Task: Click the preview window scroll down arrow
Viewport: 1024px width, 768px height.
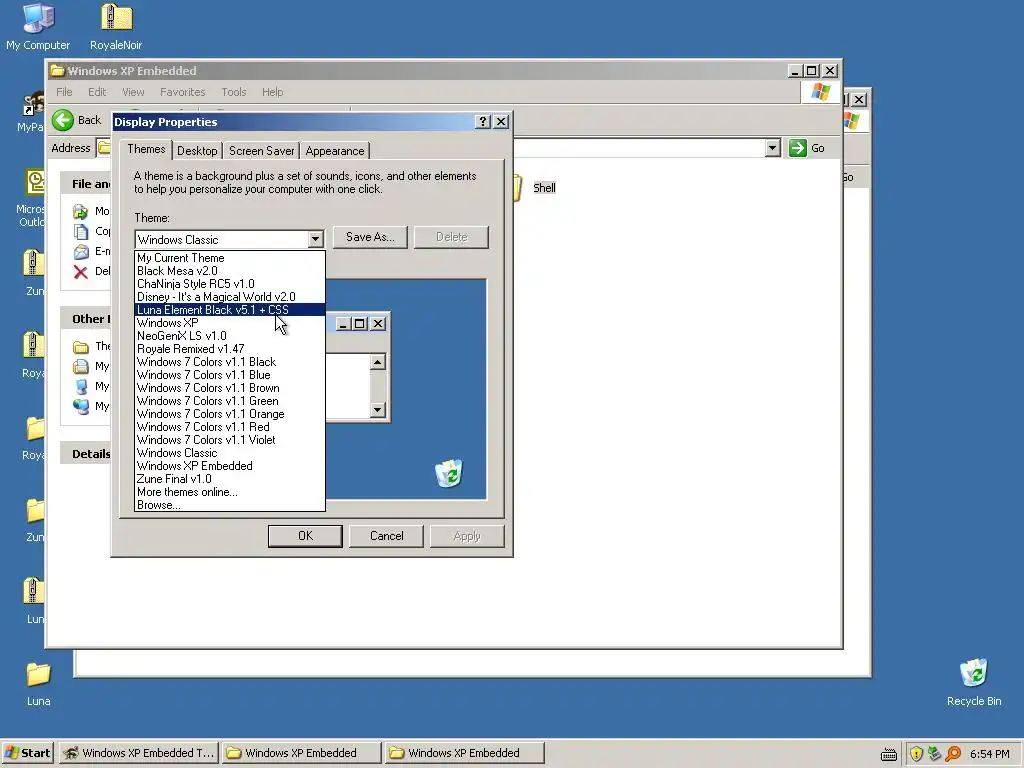Action: click(x=377, y=409)
